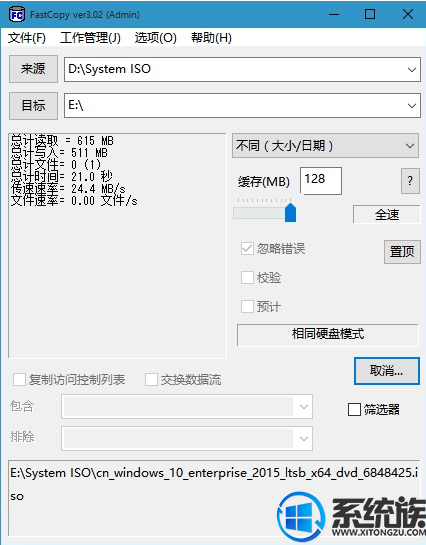Screen dimensions: 426x545
Task: Open the 不同（大小/日期）copy mode dropdown
Action: 325,146
